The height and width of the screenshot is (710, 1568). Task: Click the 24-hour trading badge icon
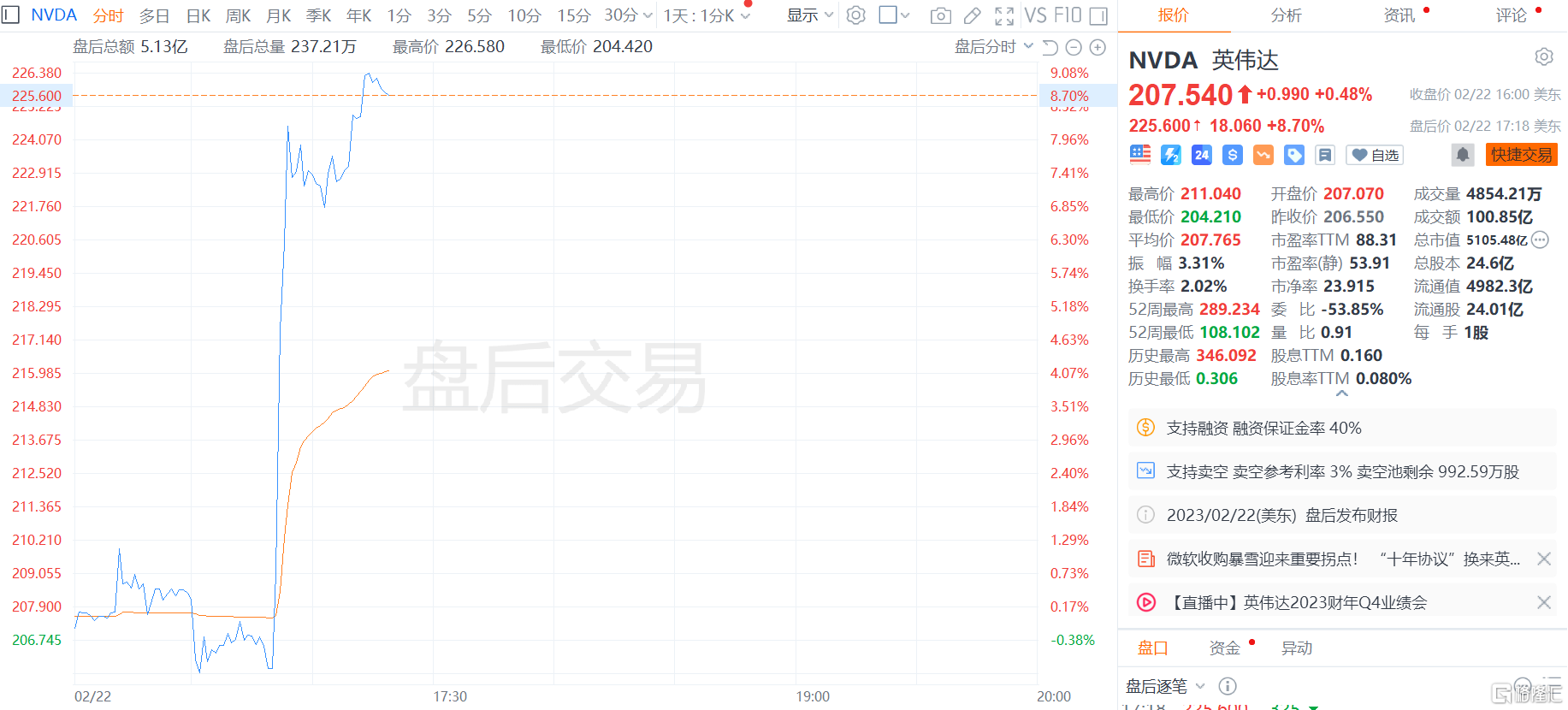[1202, 155]
